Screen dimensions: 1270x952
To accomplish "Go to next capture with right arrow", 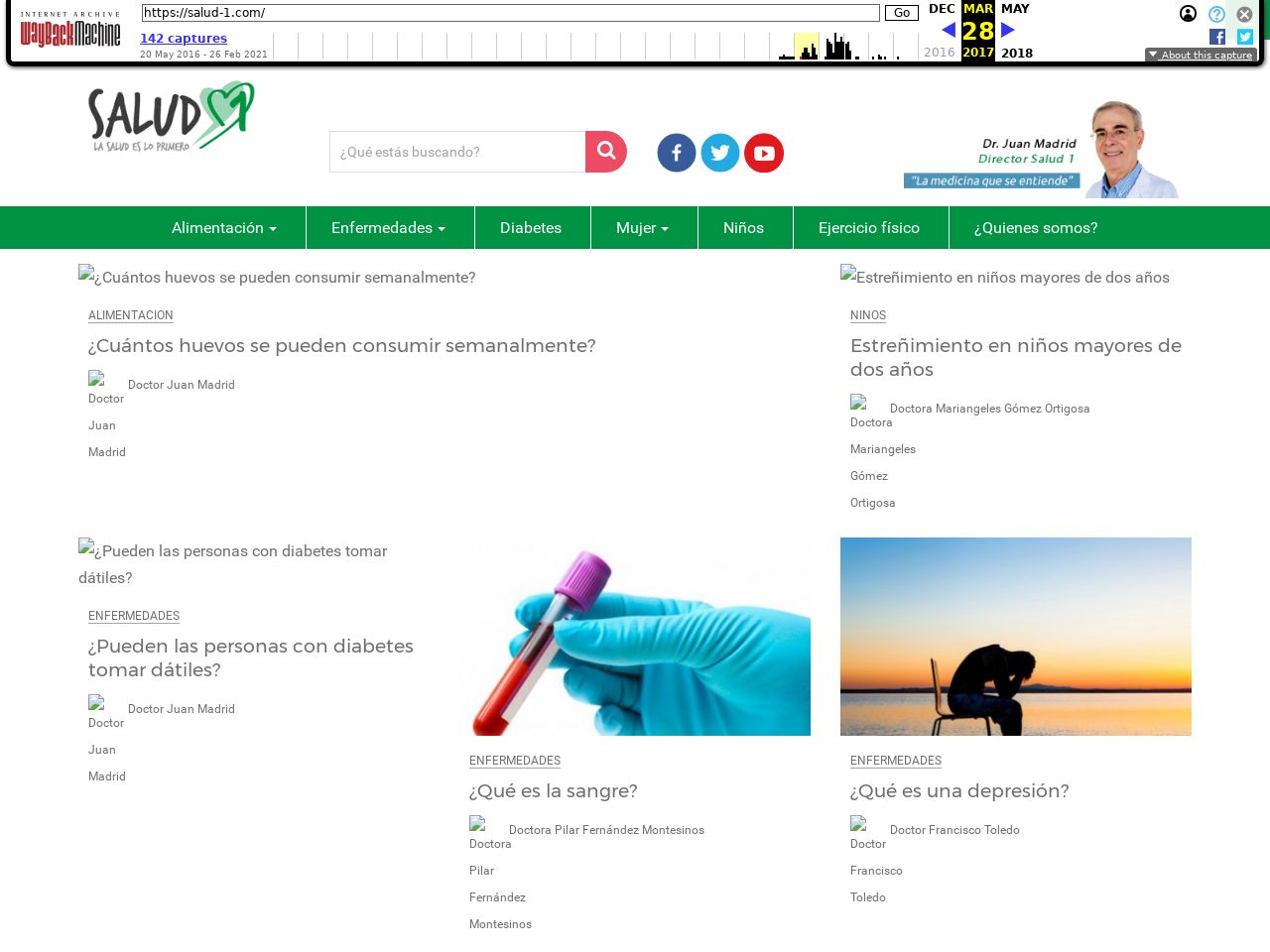I will point(1008,30).
